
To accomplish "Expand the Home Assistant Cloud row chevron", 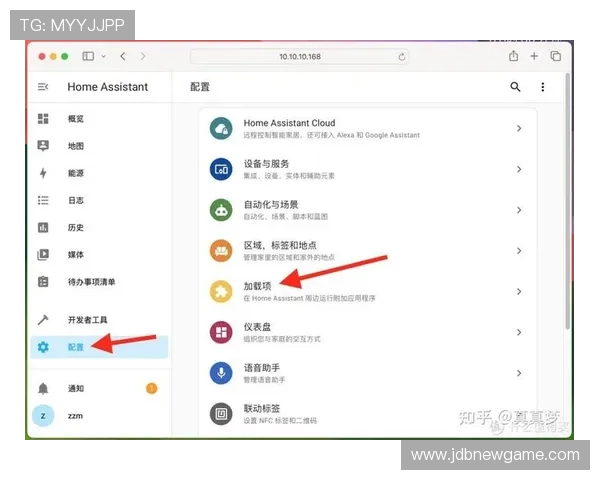I will point(519,129).
